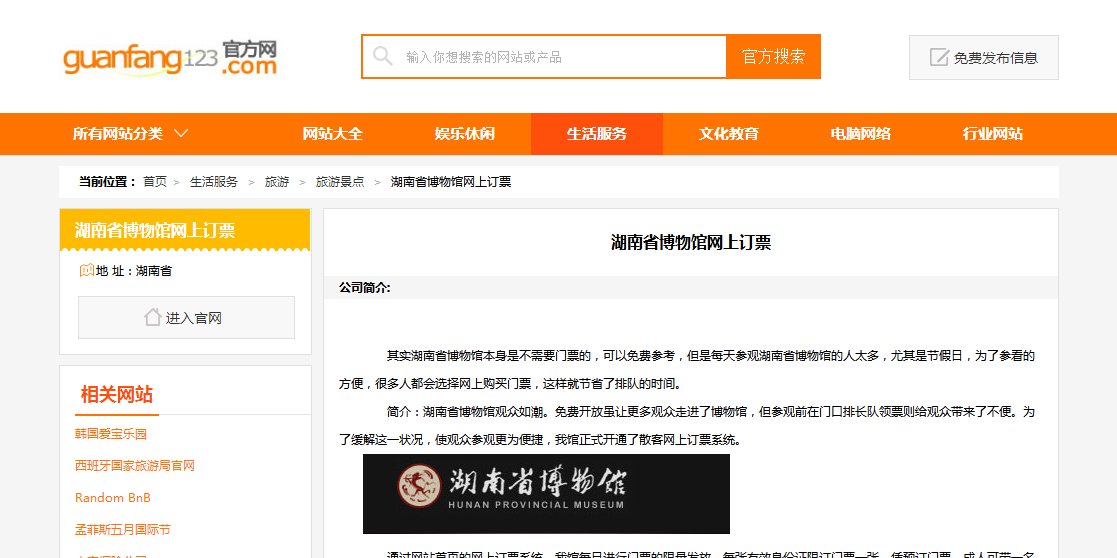Image resolution: width=1117 pixels, height=558 pixels.
Task: Click the 进入官网 button
Action: [186, 317]
